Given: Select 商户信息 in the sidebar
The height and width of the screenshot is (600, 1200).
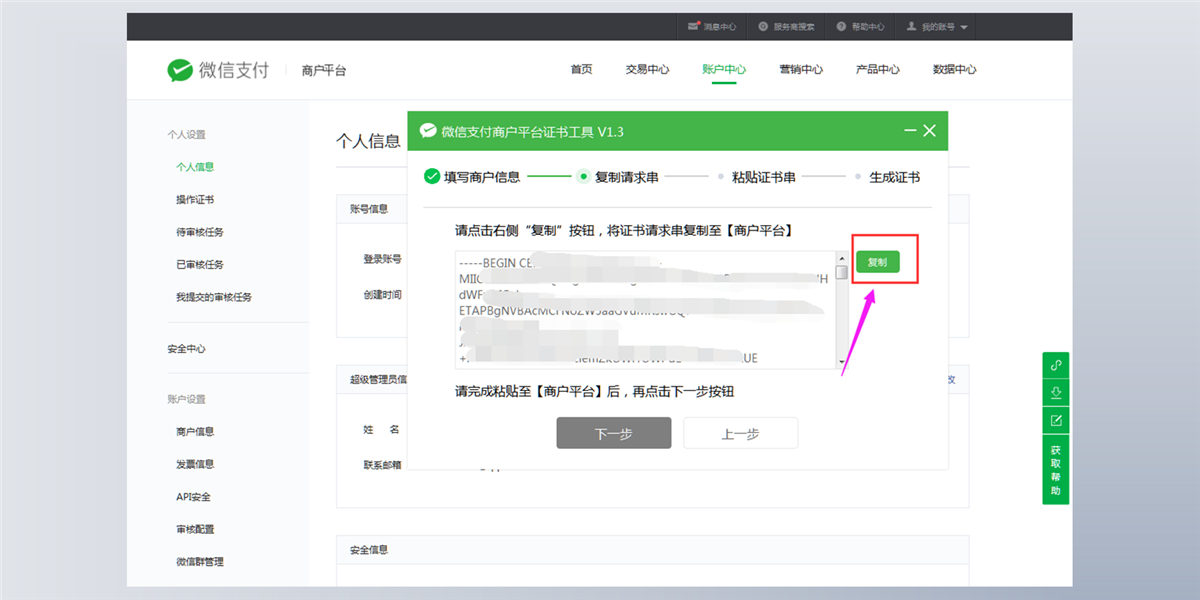Looking at the screenshot, I should click(195, 431).
